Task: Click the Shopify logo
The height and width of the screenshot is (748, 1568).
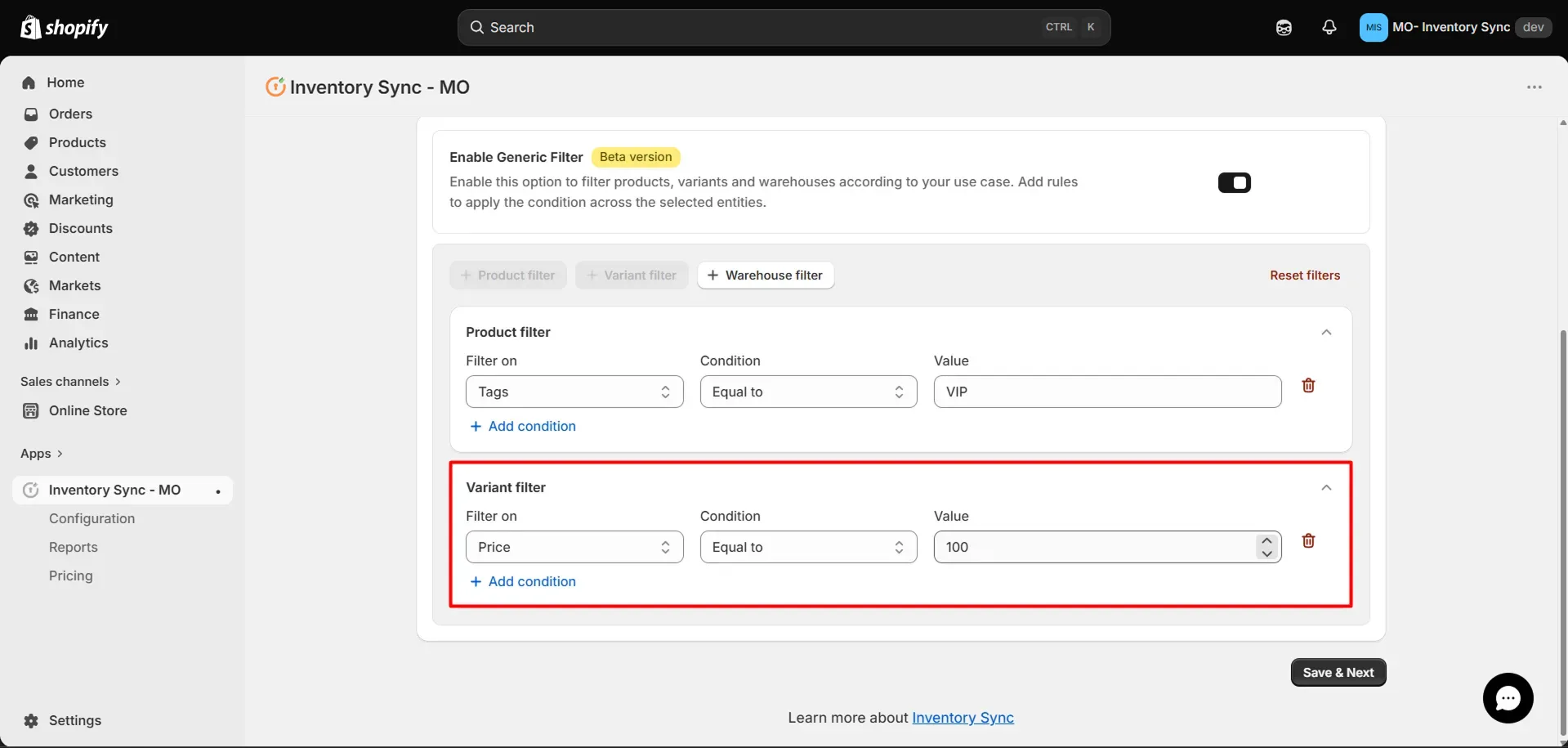Action: pos(65,28)
